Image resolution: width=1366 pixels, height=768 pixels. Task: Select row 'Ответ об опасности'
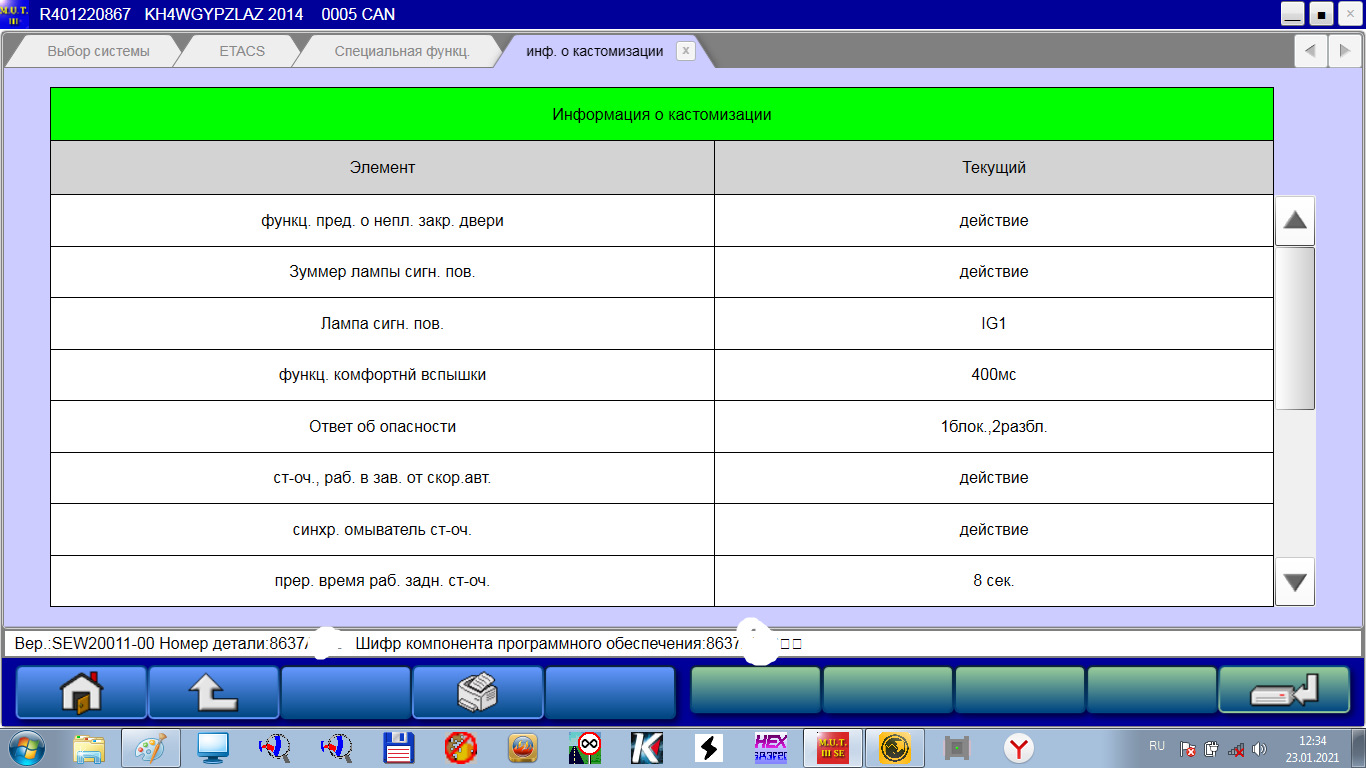662,426
